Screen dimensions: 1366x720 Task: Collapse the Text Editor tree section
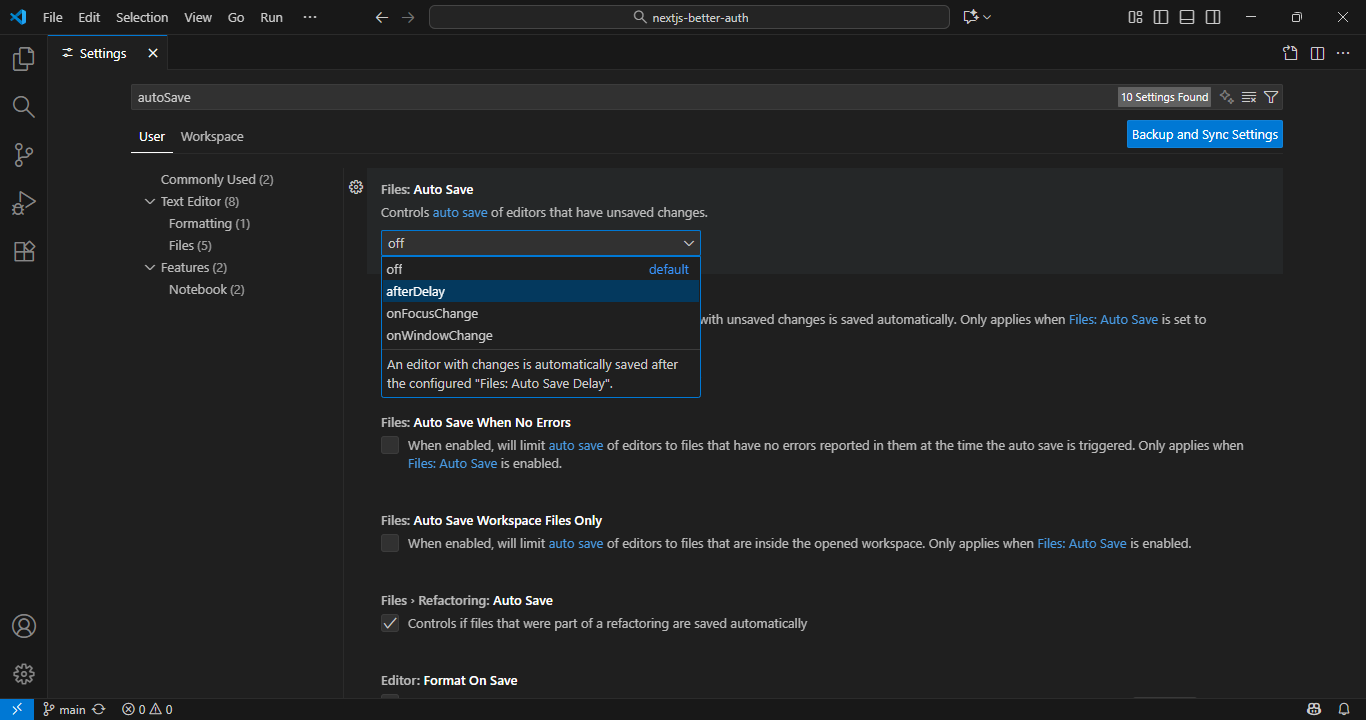(150, 202)
